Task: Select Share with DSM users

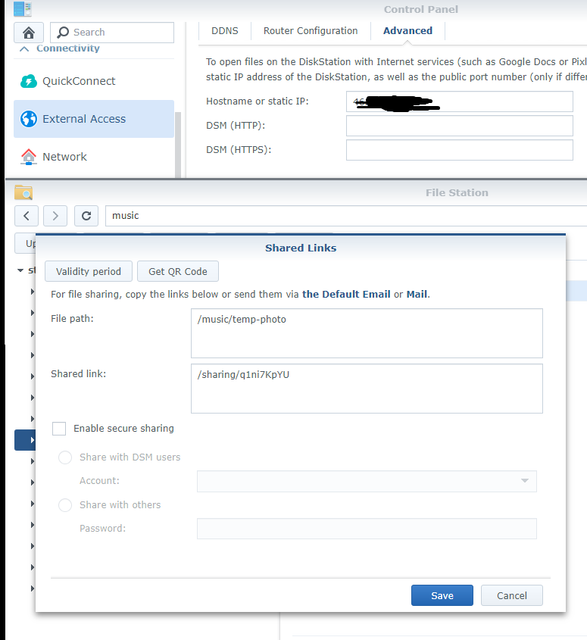Action: coord(65,457)
